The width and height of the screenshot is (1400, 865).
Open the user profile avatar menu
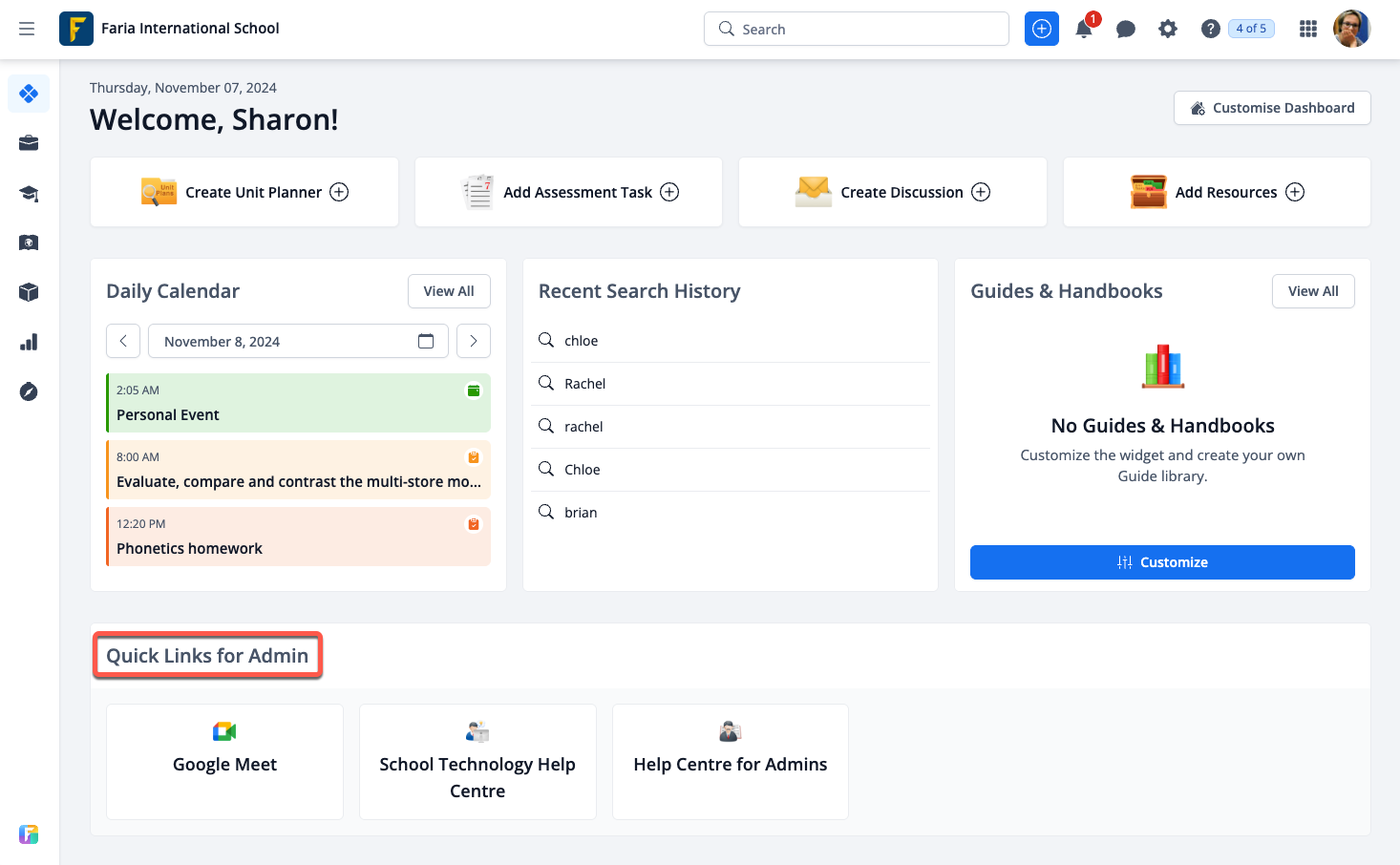point(1351,29)
